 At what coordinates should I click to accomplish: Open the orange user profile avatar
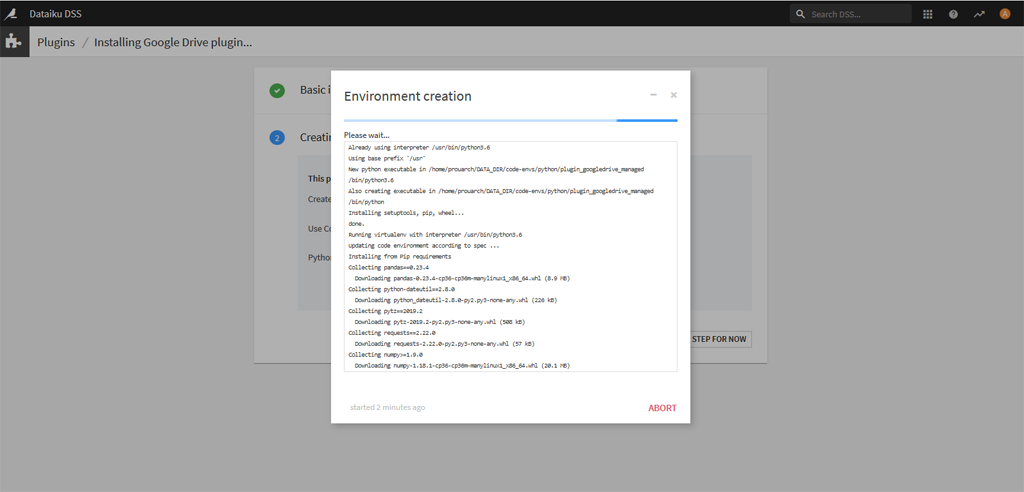[x=1005, y=14]
